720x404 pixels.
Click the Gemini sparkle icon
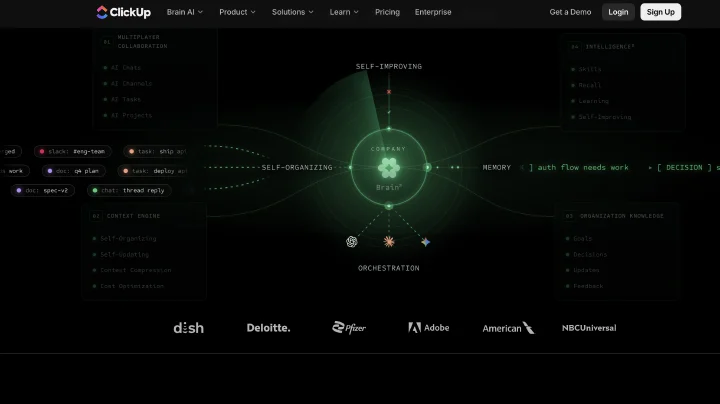[x=426, y=242]
